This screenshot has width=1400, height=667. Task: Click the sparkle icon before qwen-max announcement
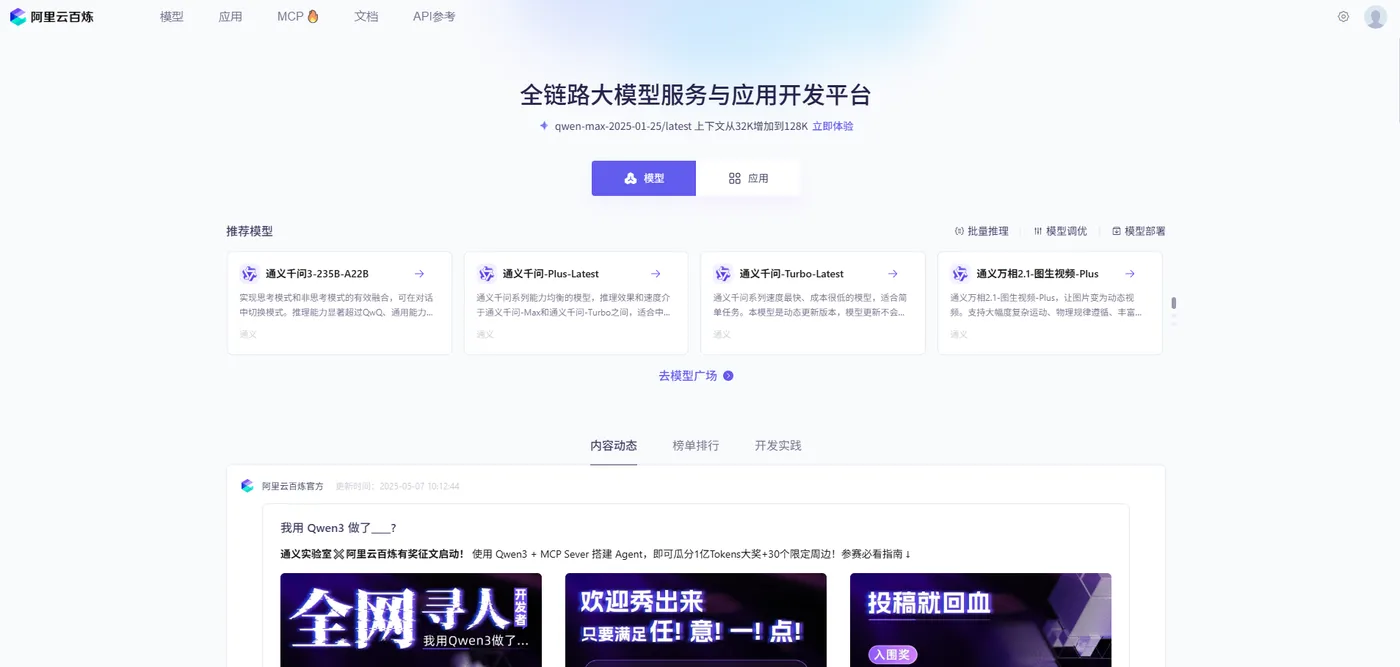(544, 126)
